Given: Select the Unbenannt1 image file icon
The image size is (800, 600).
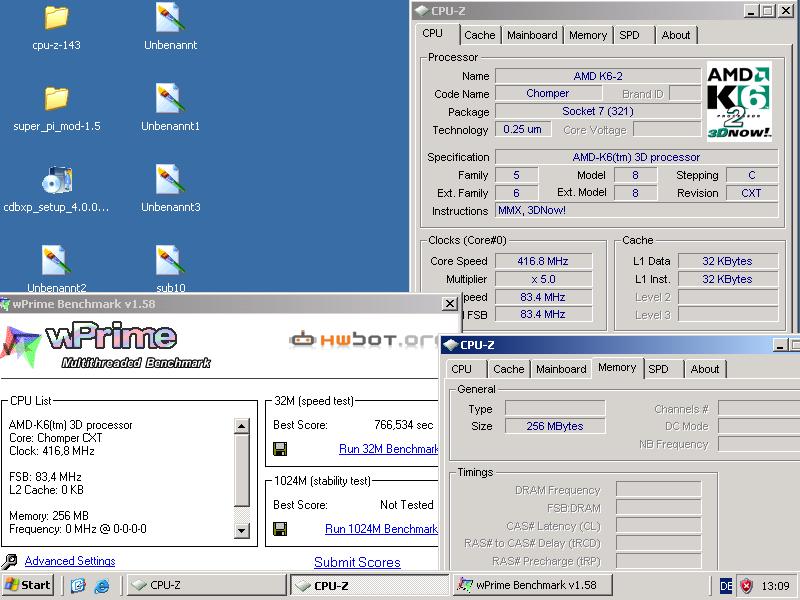Looking at the screenshot, I should [170, 98].
